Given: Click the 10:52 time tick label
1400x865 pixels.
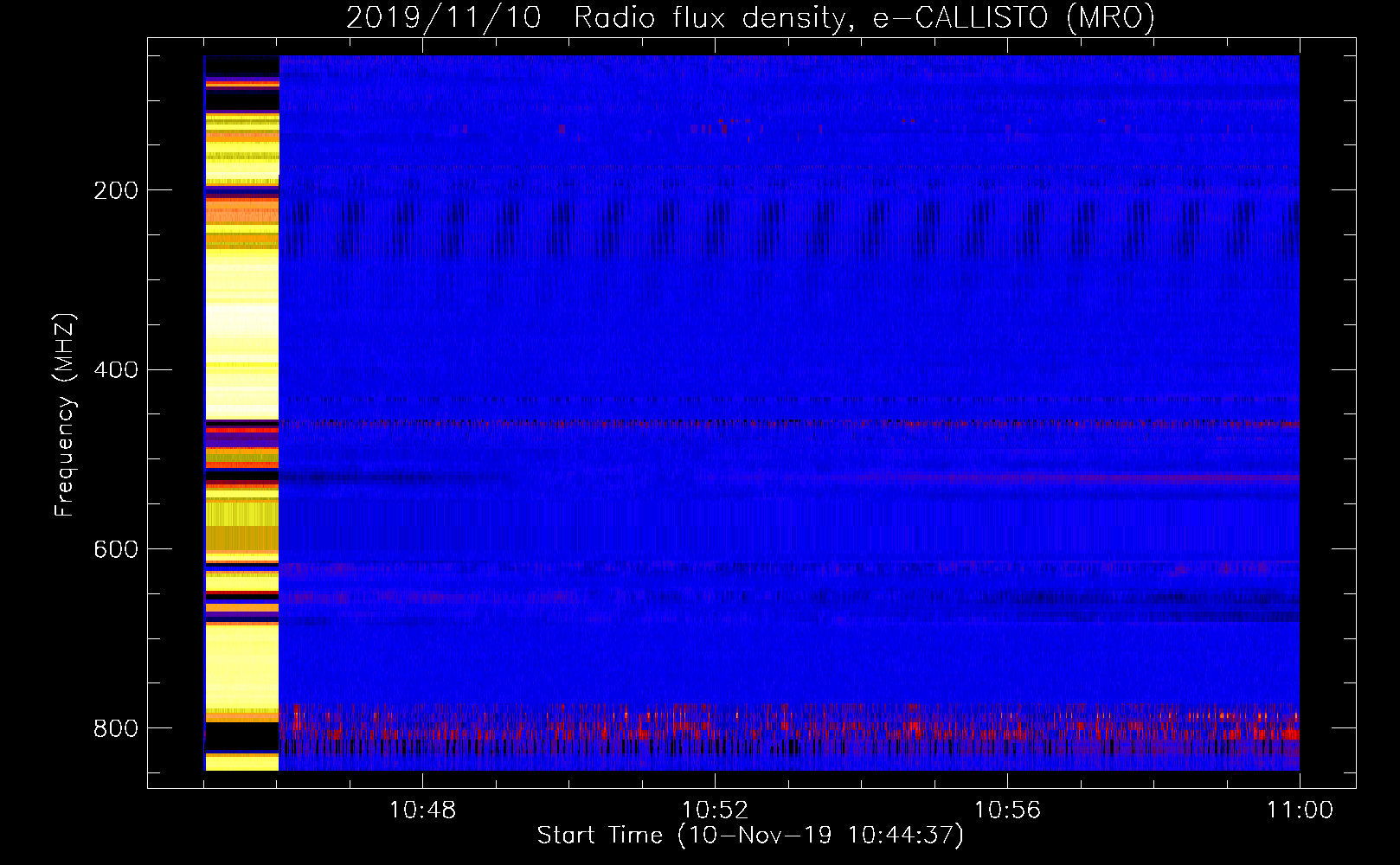Looking at the screenshot, I should point(715,811).
